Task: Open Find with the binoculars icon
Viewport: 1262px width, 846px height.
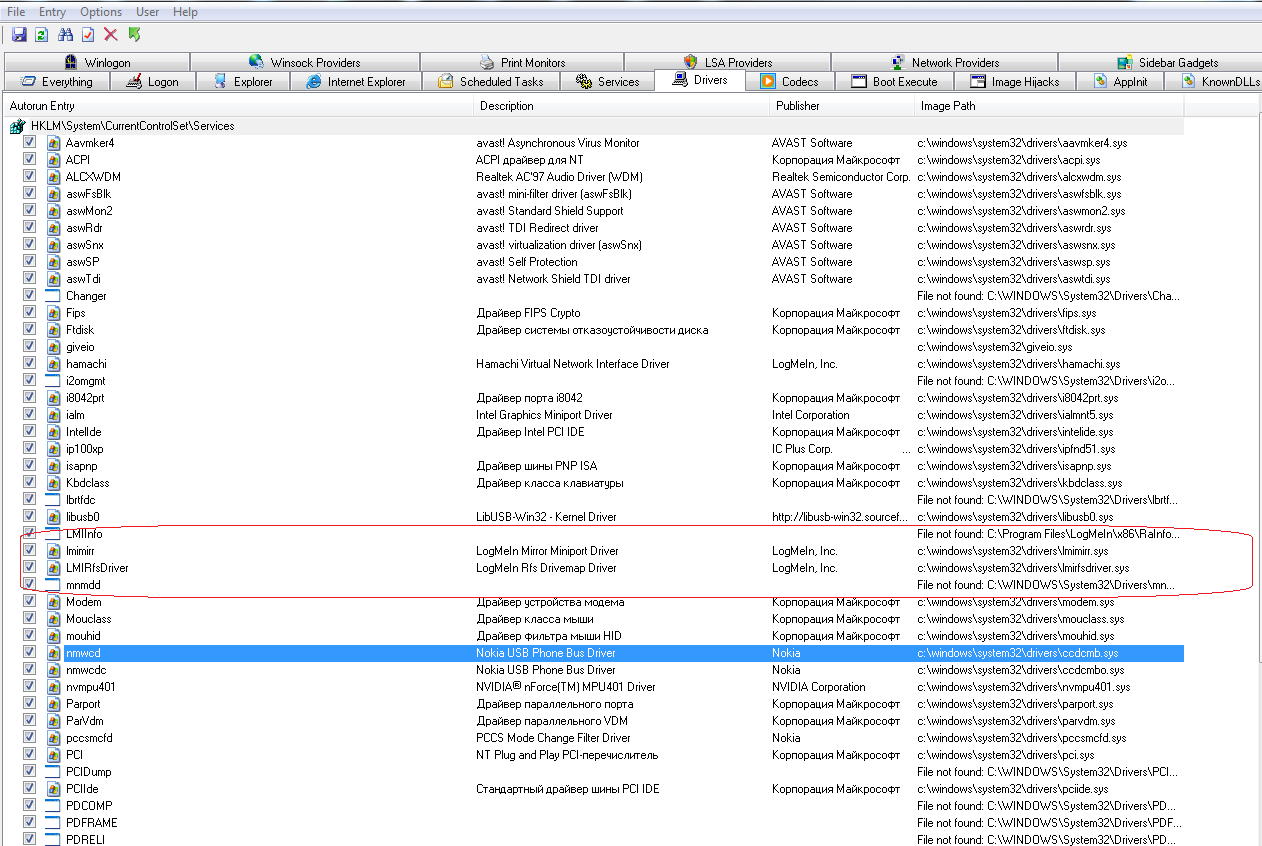Action: pyautogui.click(x=65, y=35)
